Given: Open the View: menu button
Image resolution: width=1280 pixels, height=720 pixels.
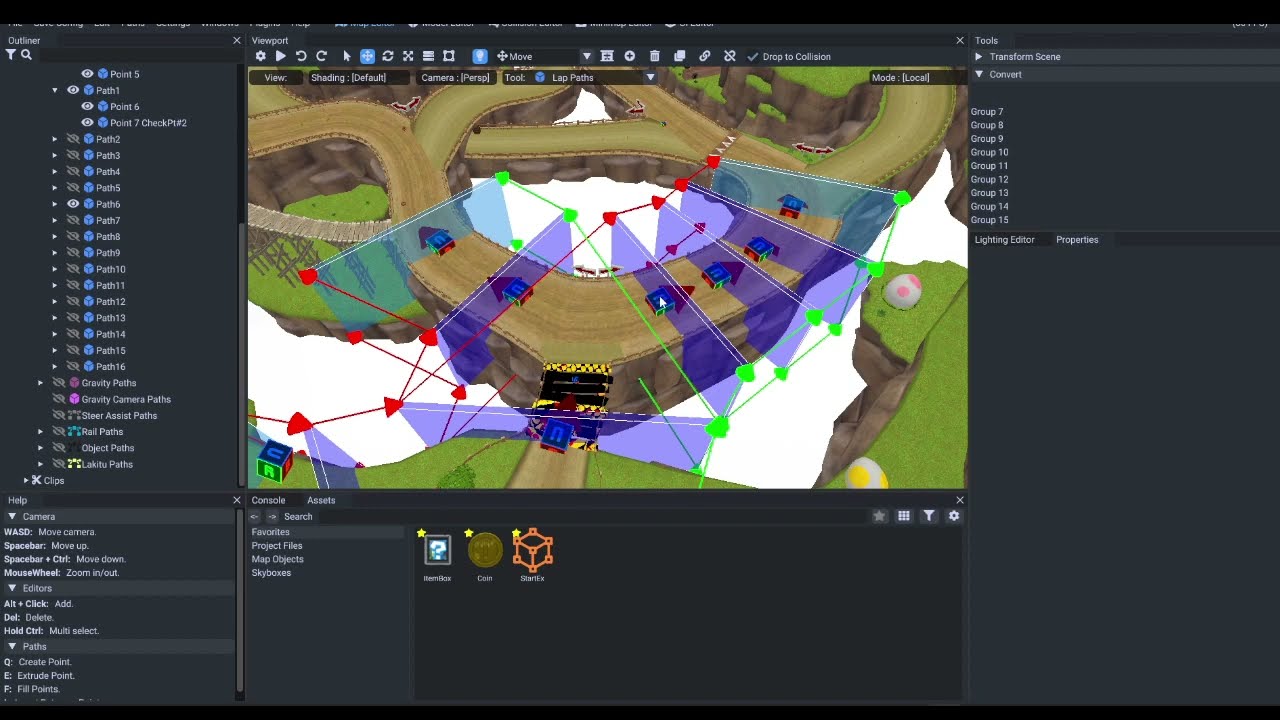Looking at the screenshot, I should [275, 78].
